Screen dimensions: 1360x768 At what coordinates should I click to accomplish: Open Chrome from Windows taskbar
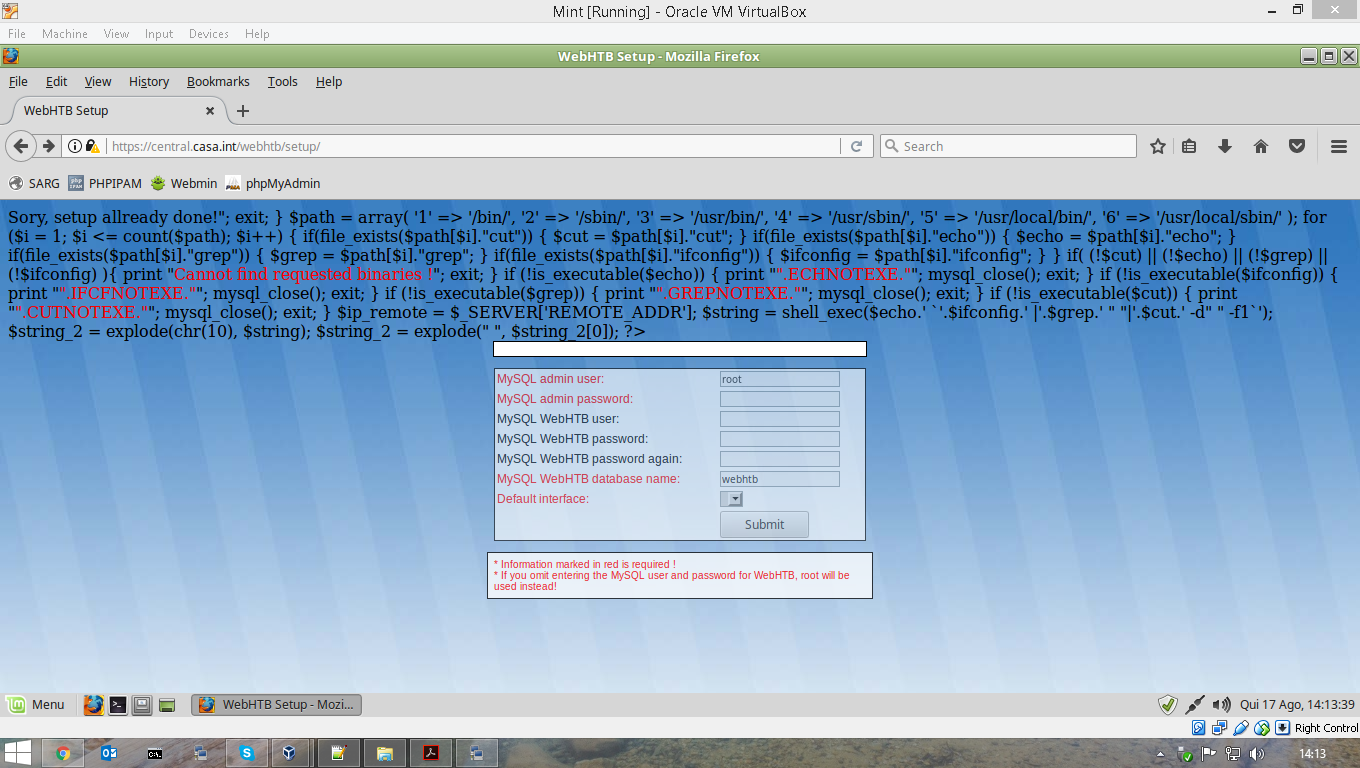click(63, 753)
